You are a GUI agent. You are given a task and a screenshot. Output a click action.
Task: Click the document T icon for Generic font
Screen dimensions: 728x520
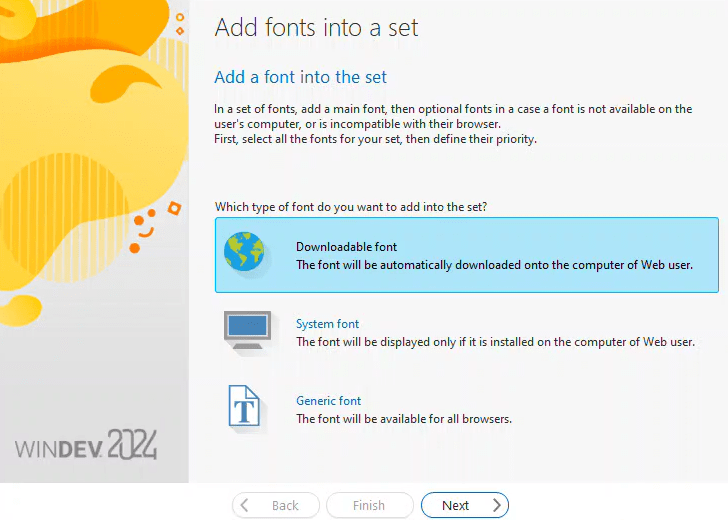[245, 408]
